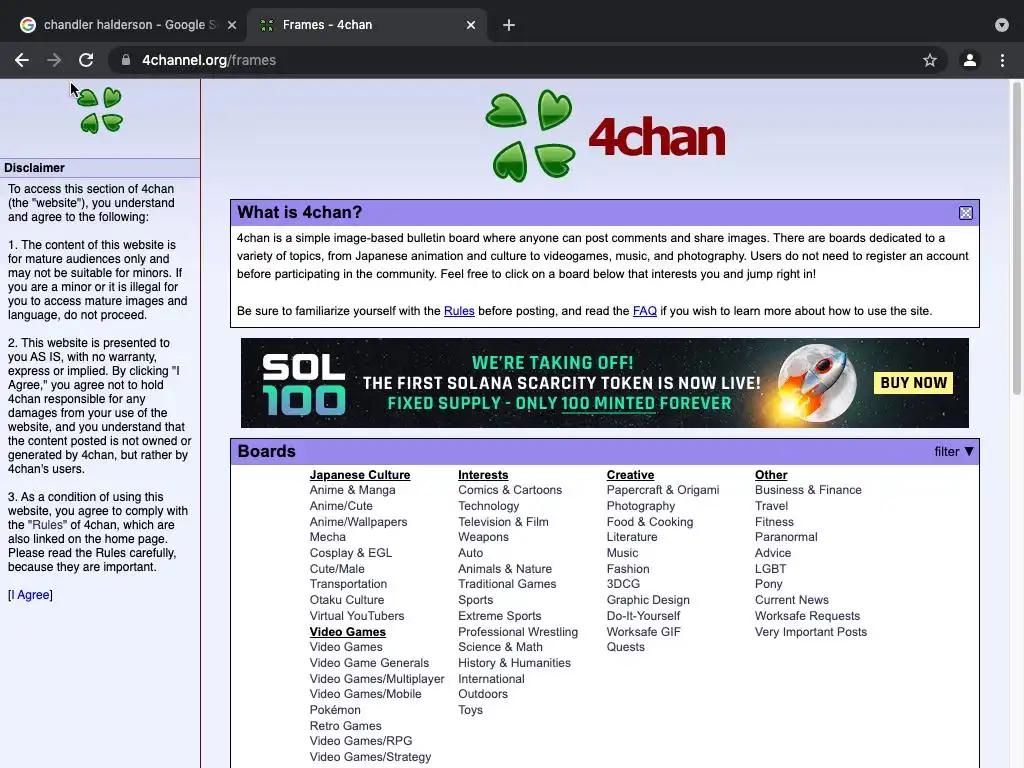Open the Graphic Design board
This screenshot has width=1024, height=768.
point(648,600)
